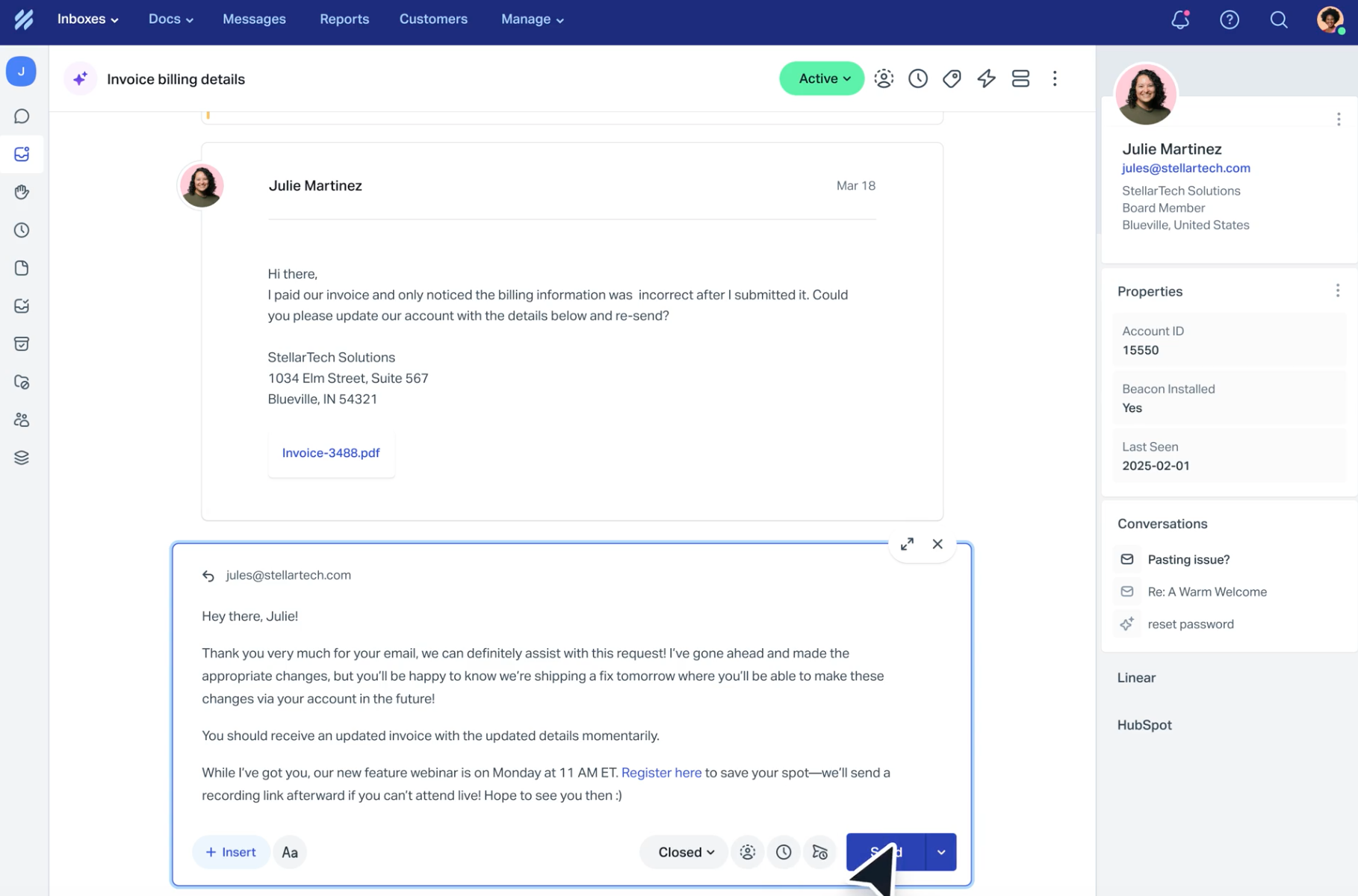Open notifications bell icon
1358x896 pixels.
point(1179,19)
